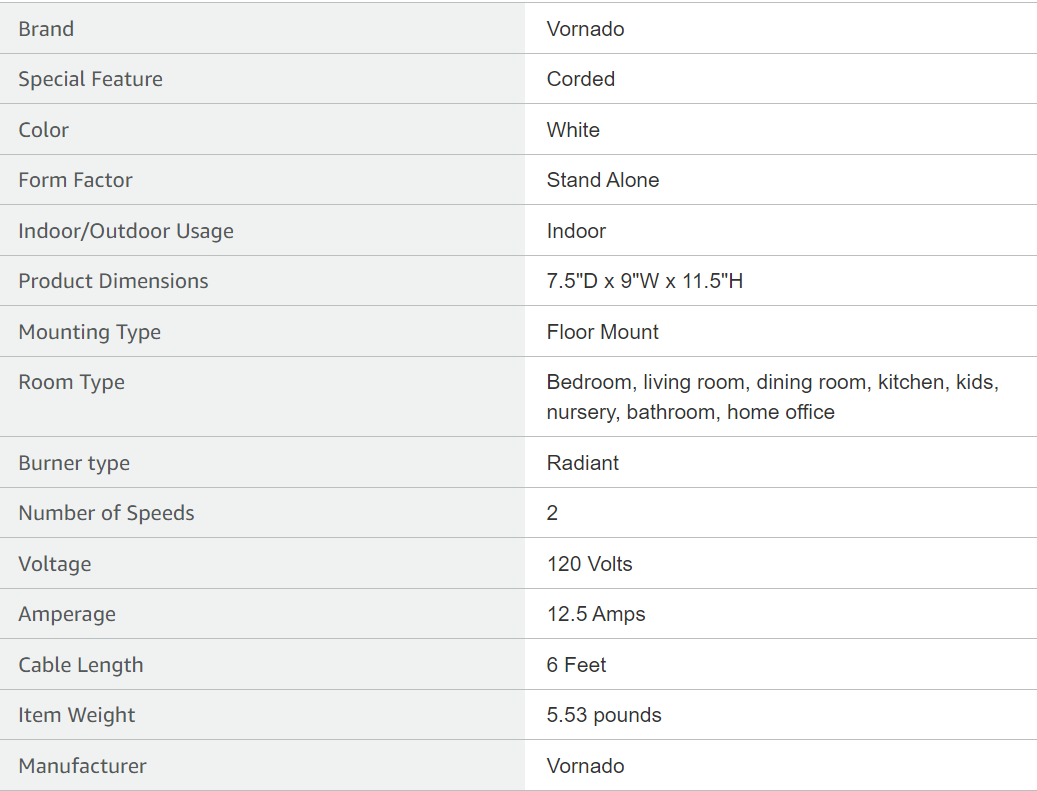Select the 6 Feet cable length value
This screenshot has height=791, width=1037.
click(x=576, y=665)
